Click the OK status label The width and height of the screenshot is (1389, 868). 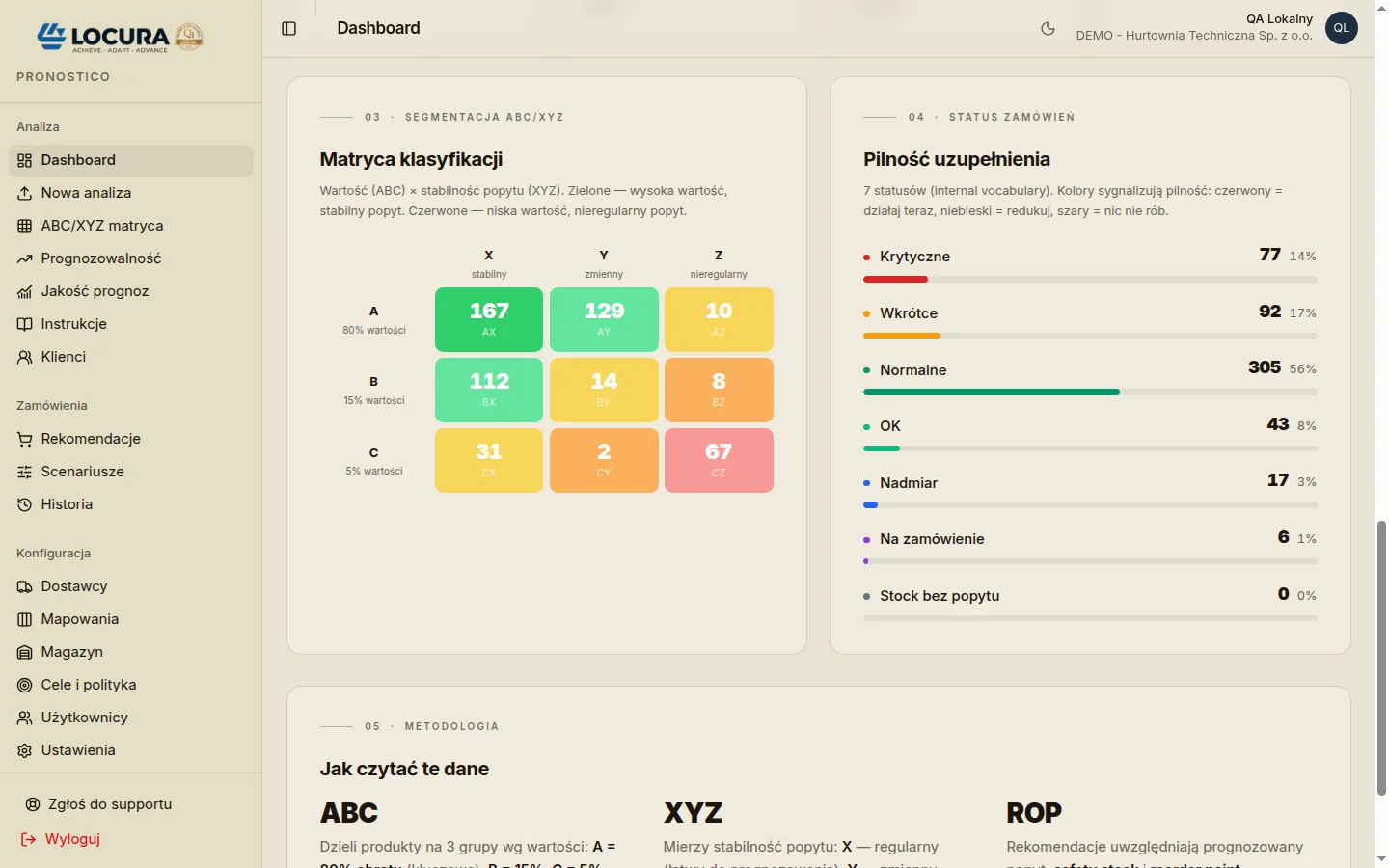pyautogui.click(x=890, y=426)
